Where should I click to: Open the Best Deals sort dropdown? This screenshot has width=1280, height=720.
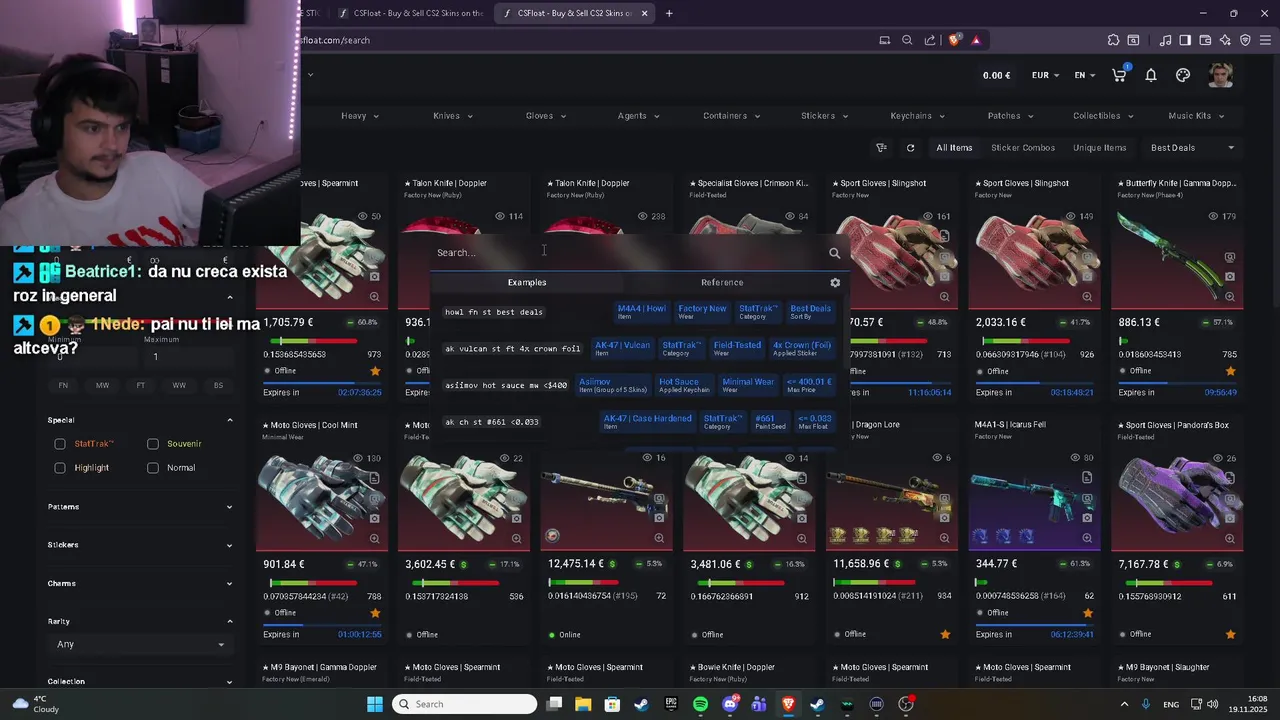[1192, 148]
